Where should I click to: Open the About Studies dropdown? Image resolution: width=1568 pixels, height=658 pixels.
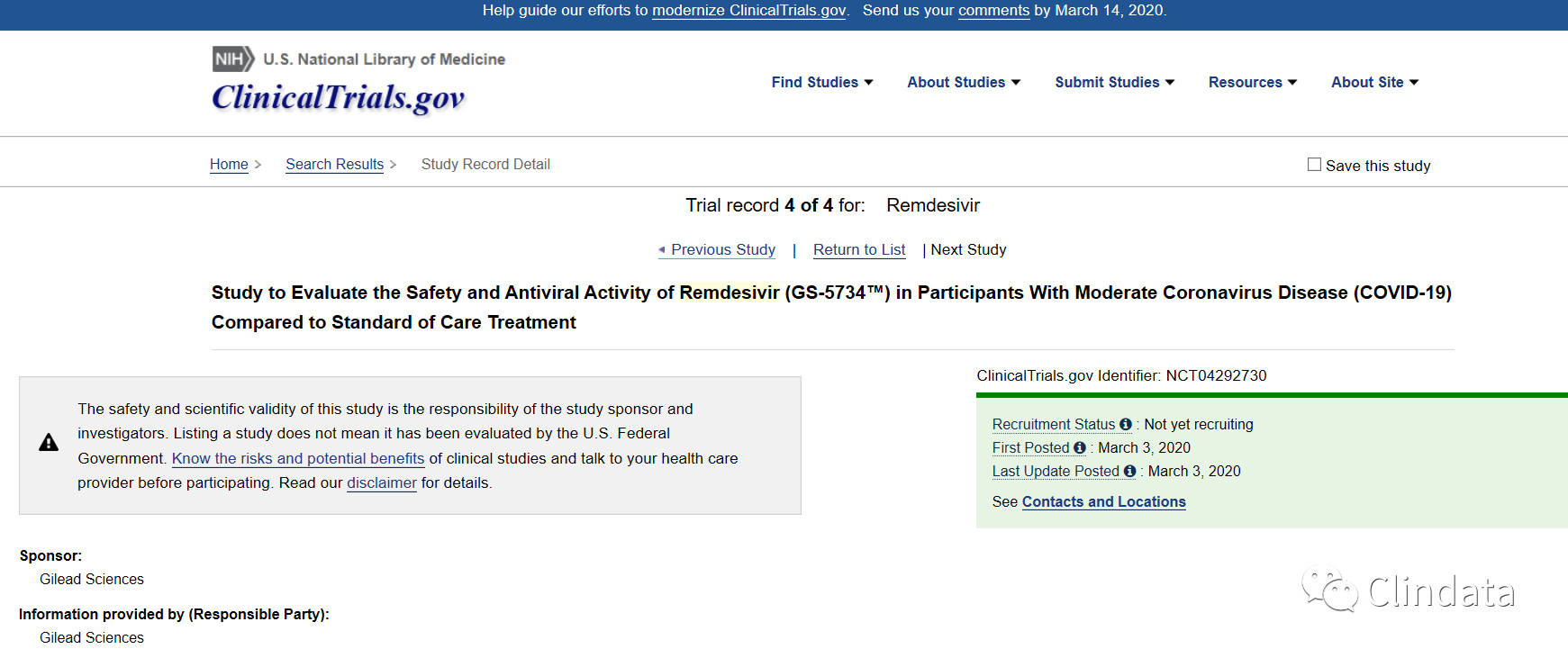tap(963, 82)
